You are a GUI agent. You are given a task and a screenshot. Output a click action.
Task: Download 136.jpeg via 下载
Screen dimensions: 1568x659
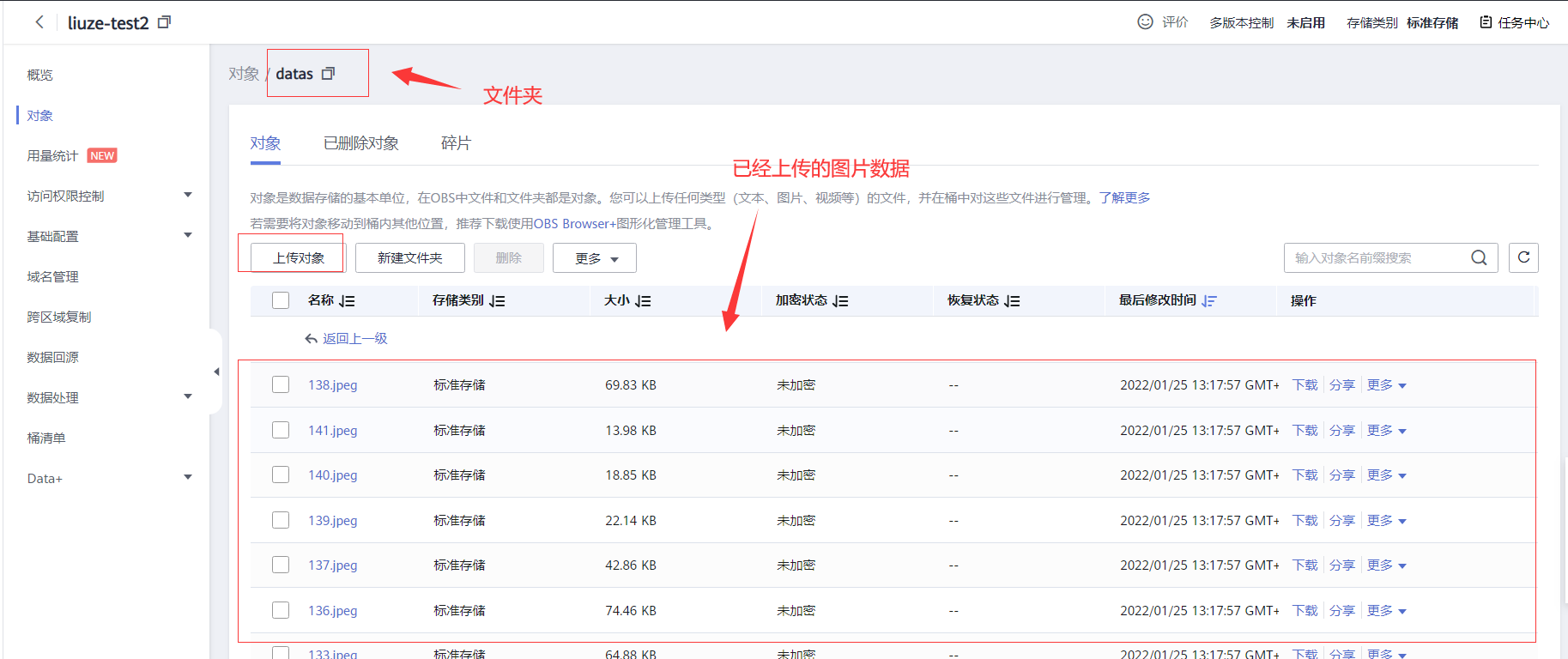pos(1305,611)
